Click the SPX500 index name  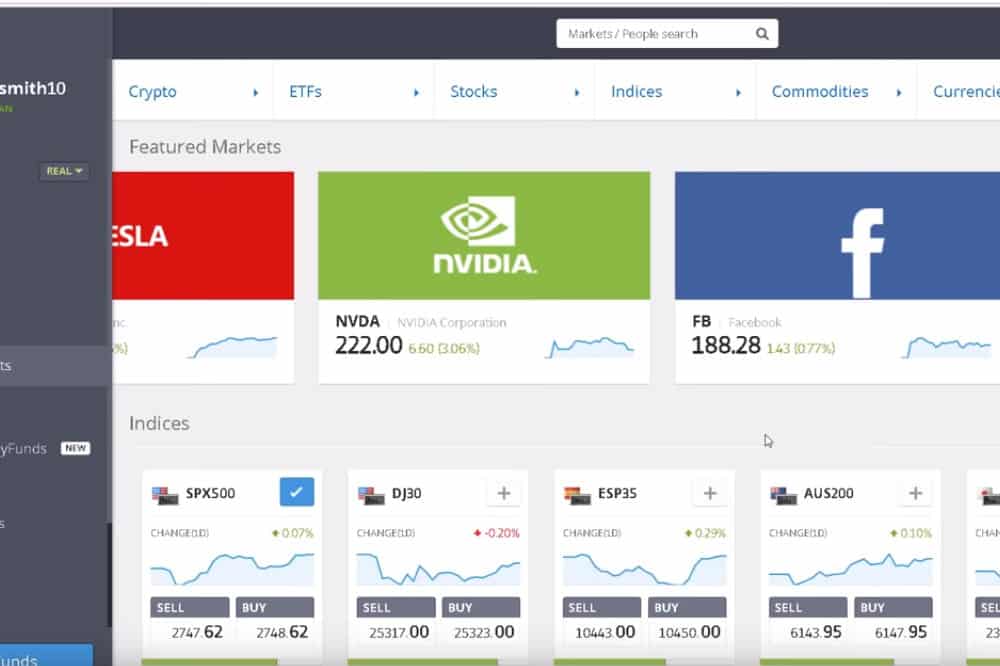pos(210,493)
